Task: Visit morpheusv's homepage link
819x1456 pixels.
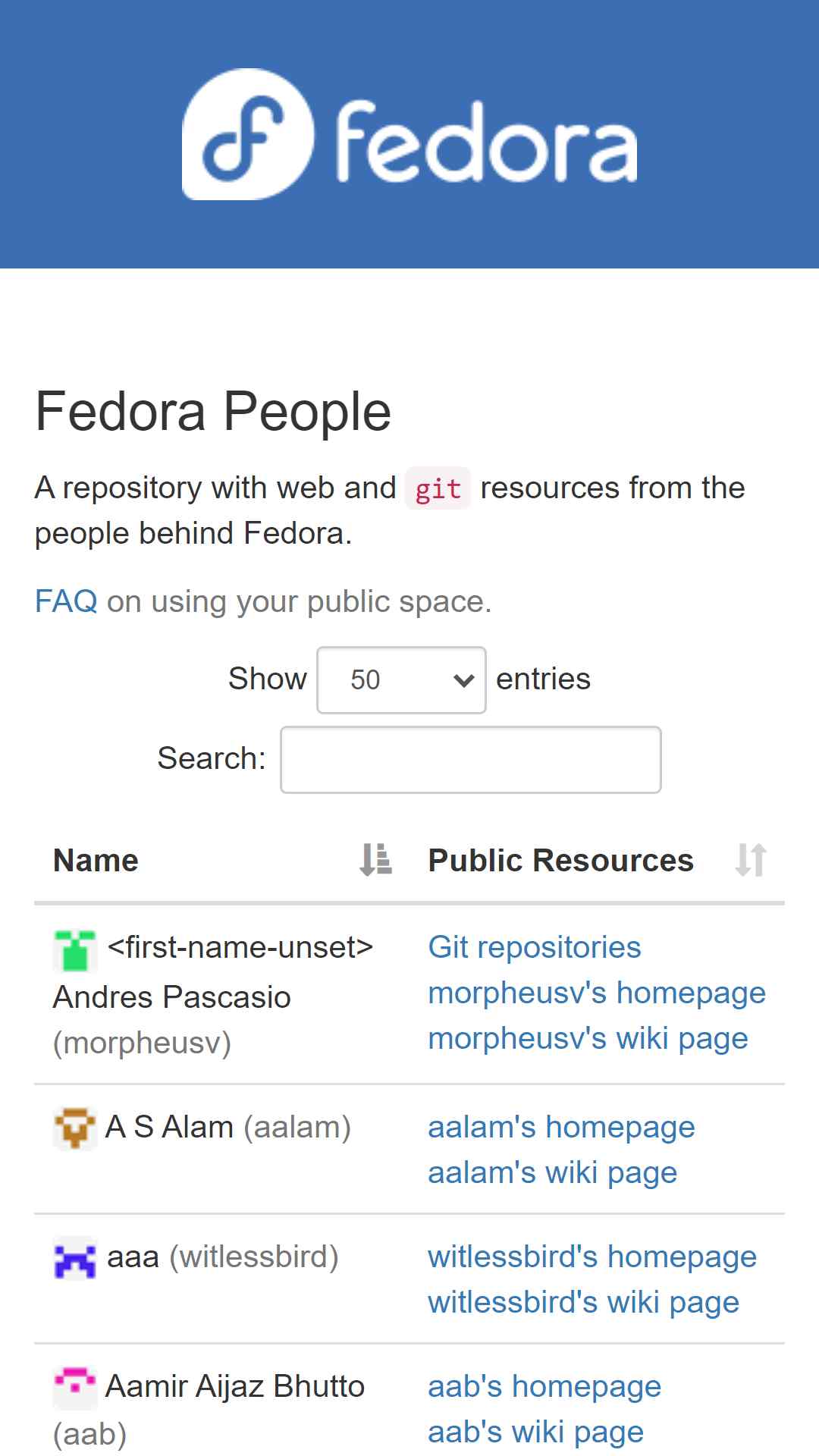Action: click(x=597, y=993)
